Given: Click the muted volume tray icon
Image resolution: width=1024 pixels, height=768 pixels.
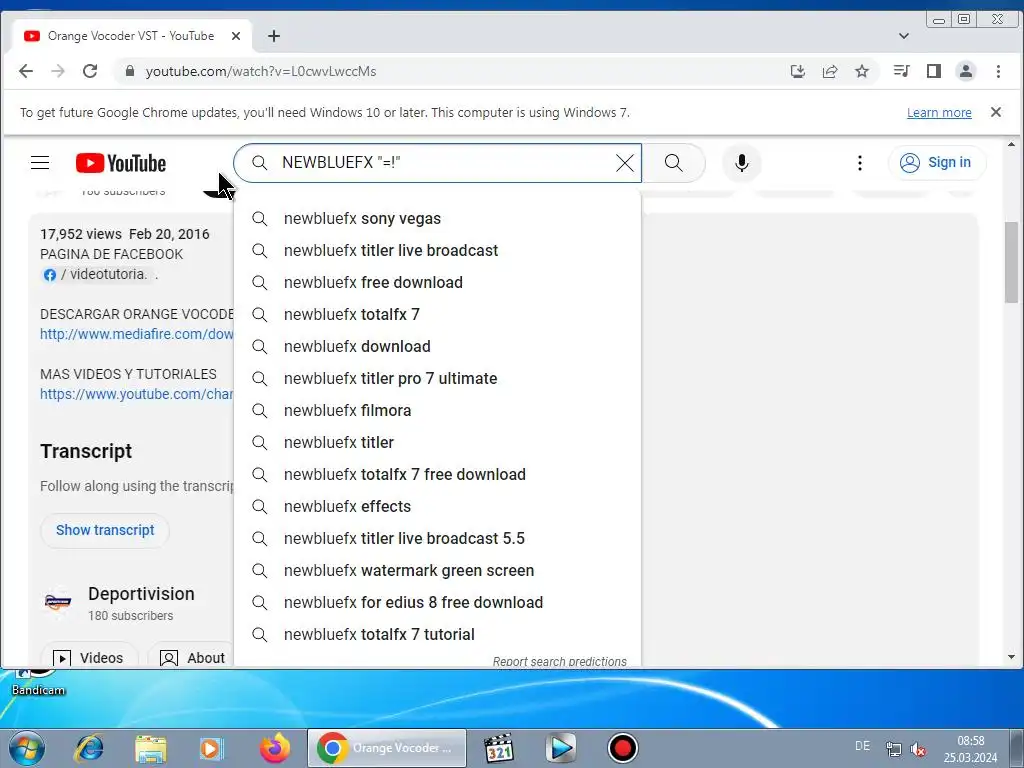Looking at the screenshot, I should [x=918, y=749].
